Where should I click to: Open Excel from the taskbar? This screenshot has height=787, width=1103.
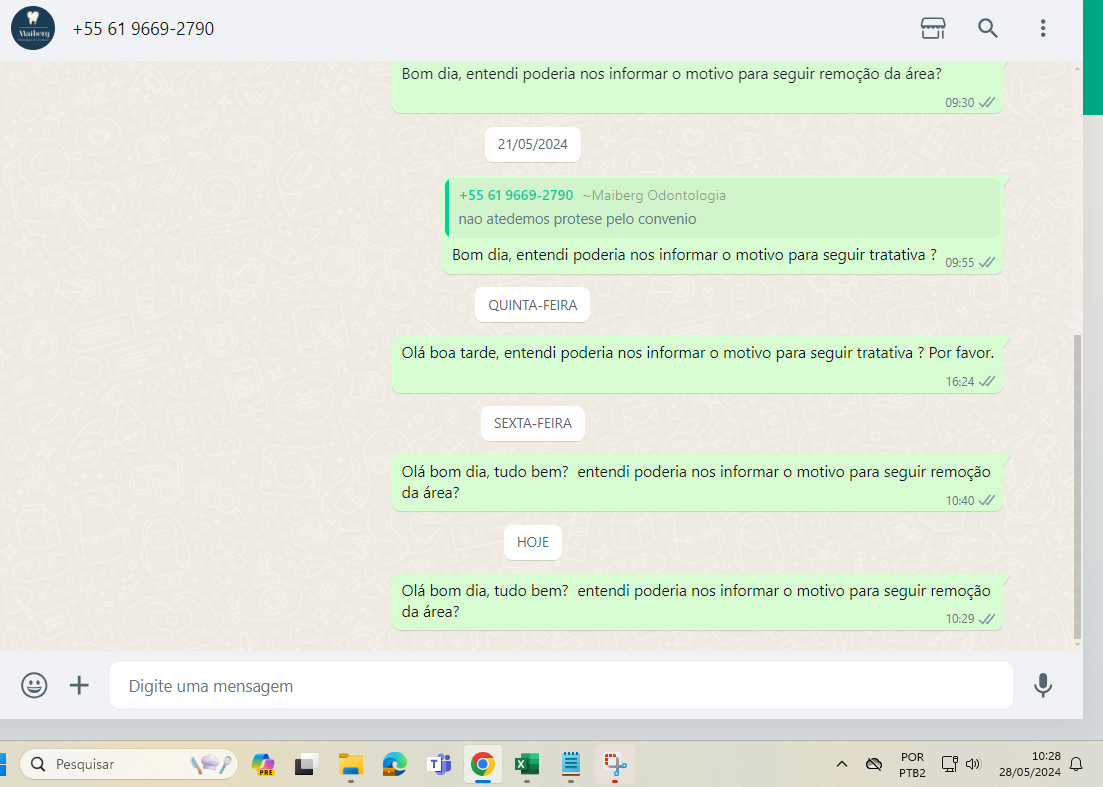(x=527, y=765)
